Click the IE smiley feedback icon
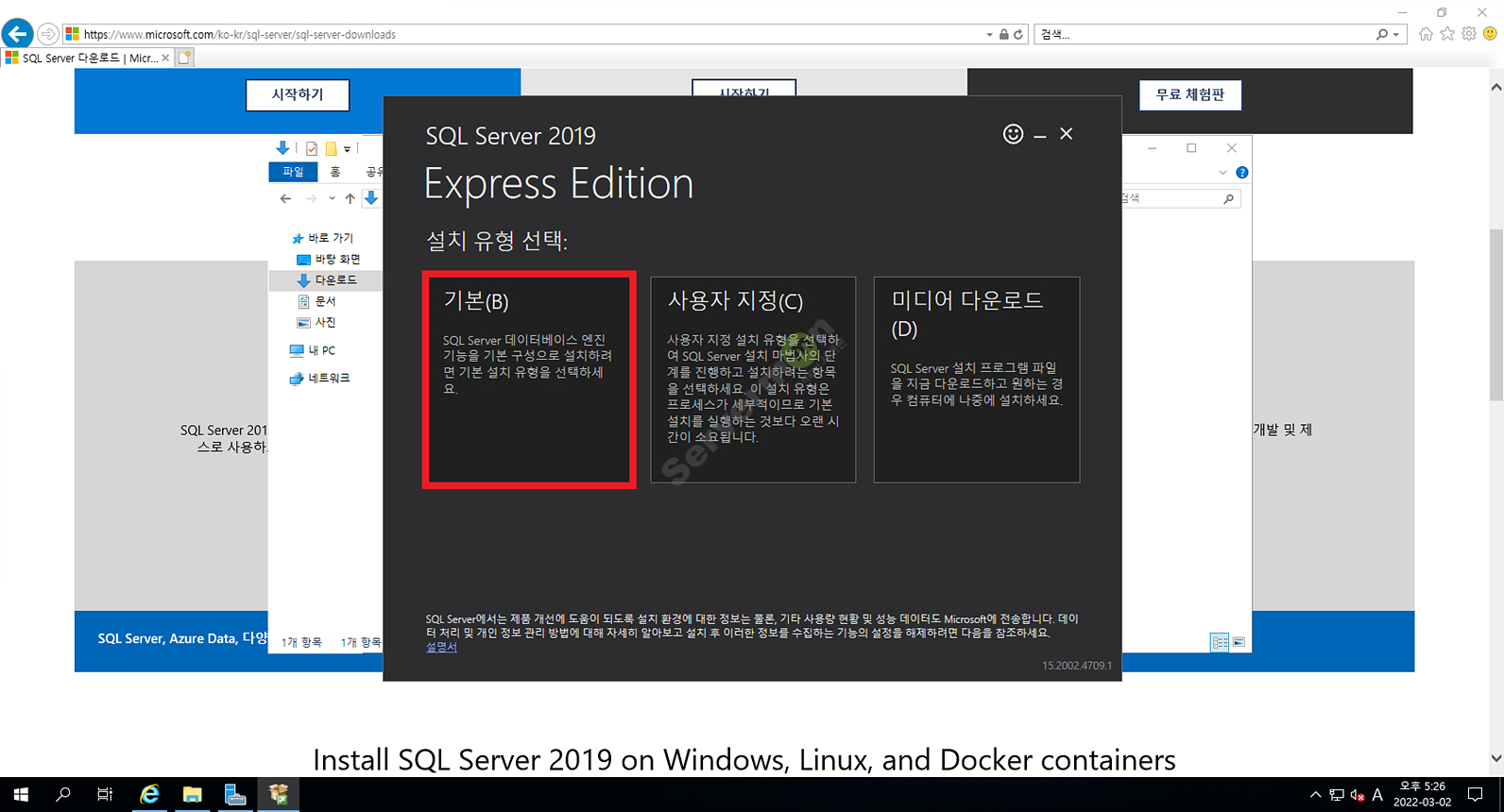 point(1490,34)
